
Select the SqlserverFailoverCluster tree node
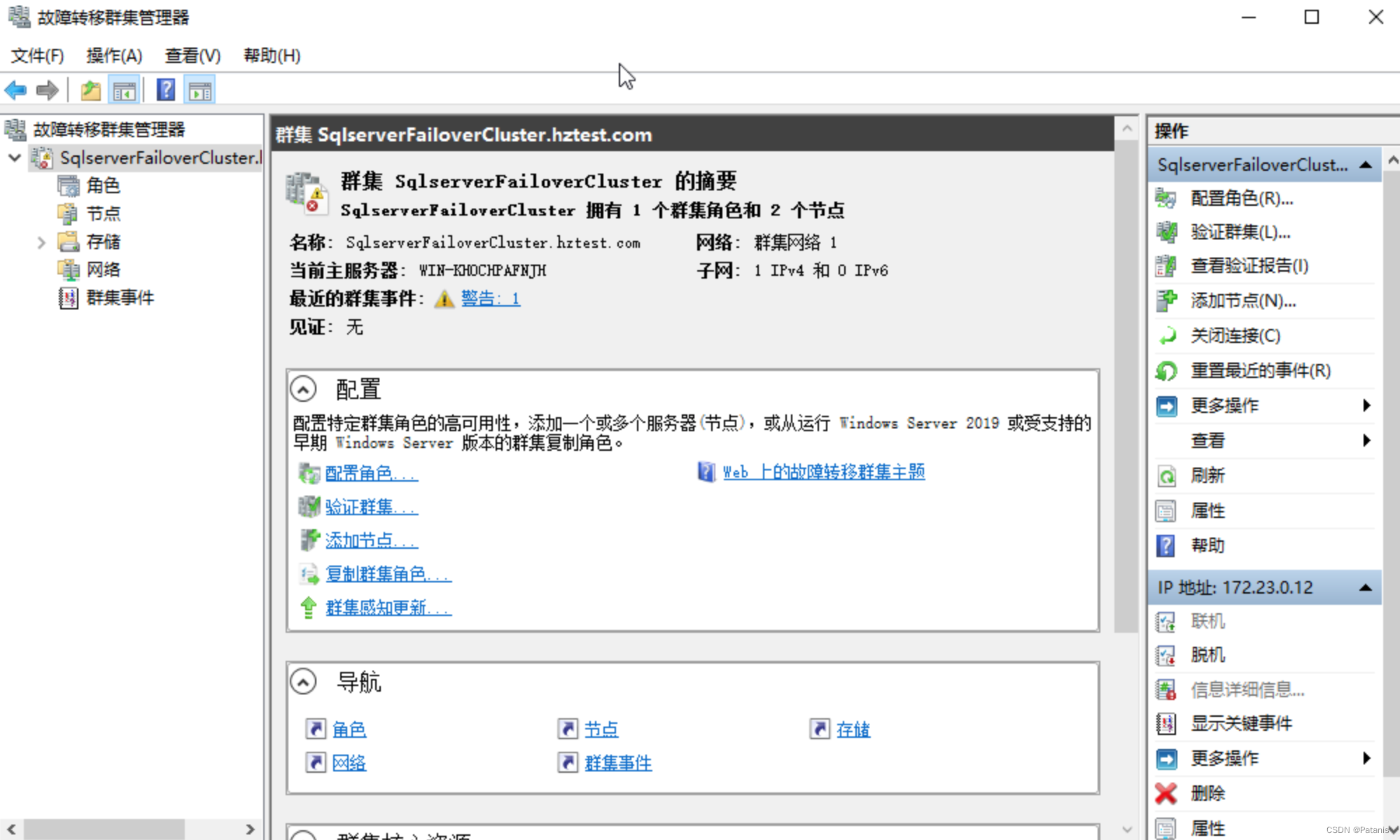point(160,158)
